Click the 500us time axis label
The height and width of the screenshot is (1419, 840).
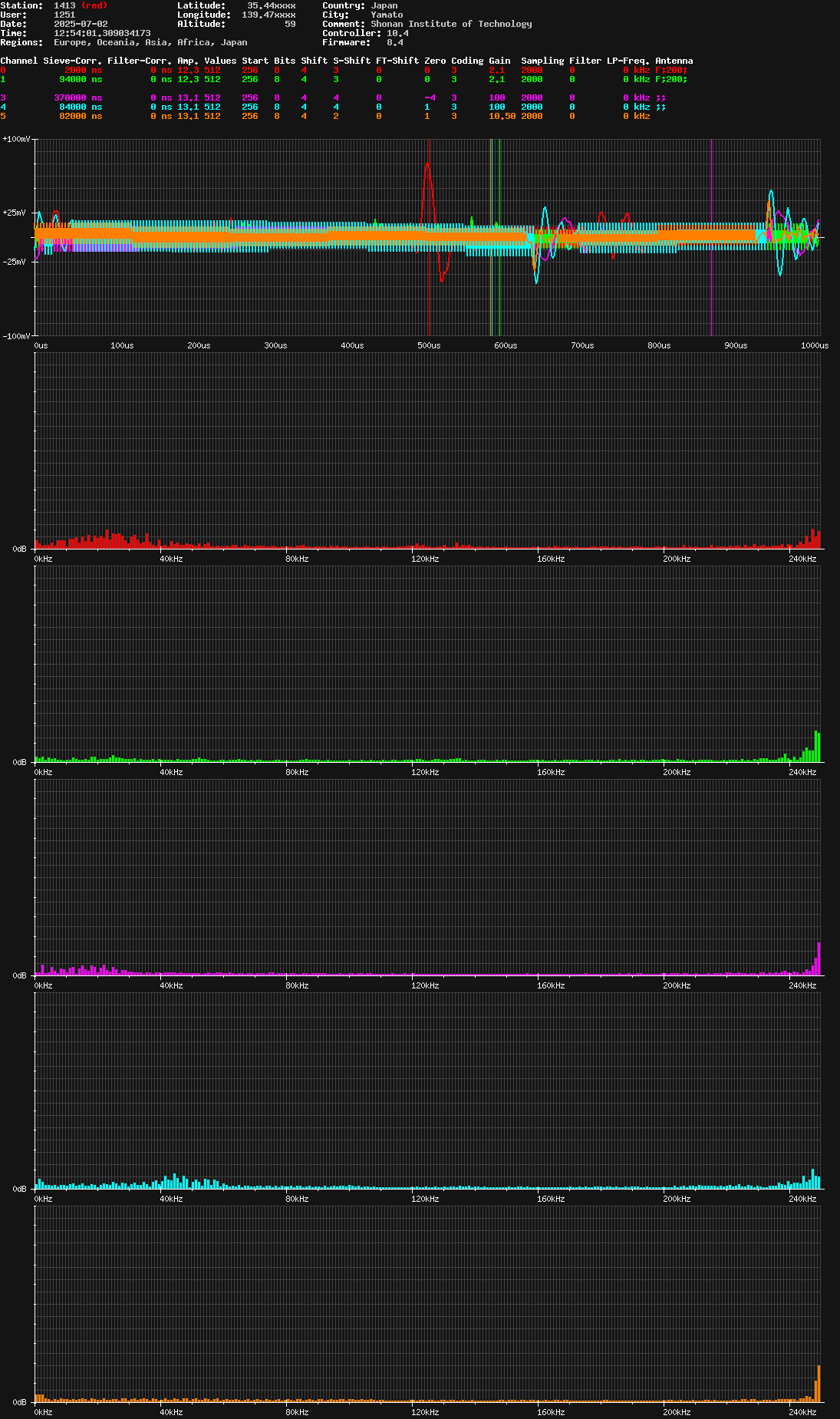click(429, 345)
